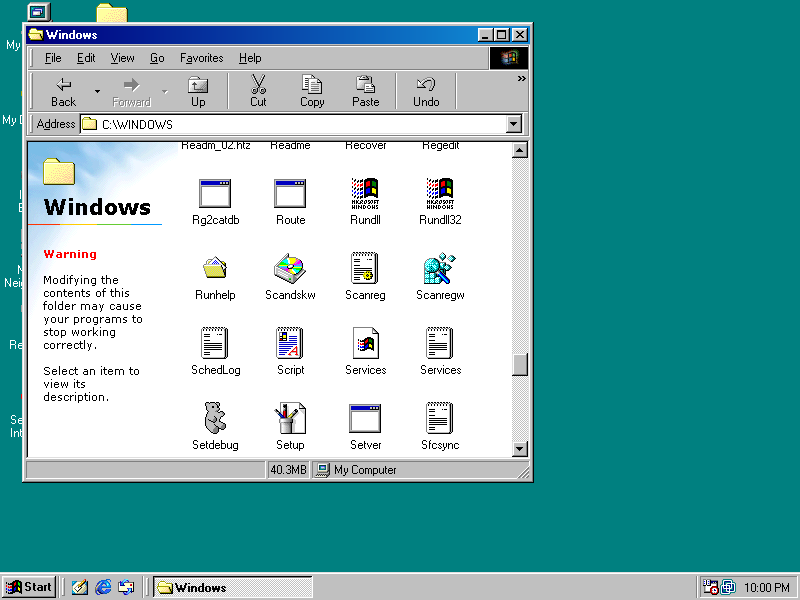Open the address bar dropdown

click(x=513, y=124)
